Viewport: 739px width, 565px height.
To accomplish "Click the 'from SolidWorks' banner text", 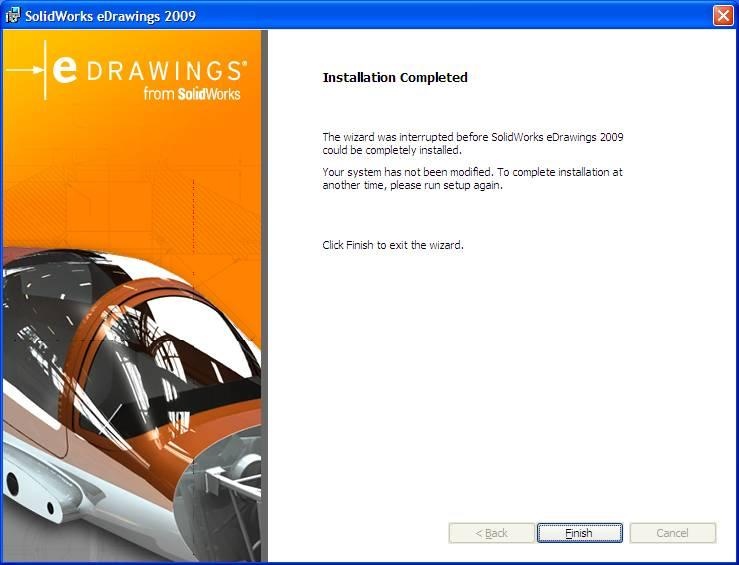I will (192, 93).
